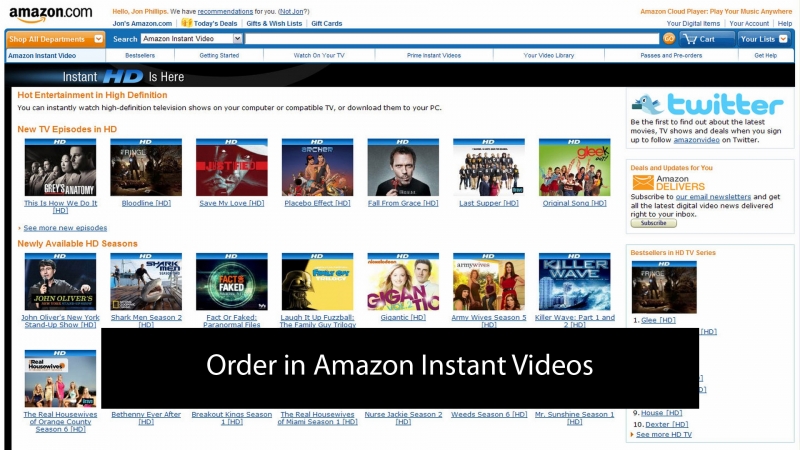
Task: Click the Twitter bird logo
Action: [x=648, y=104]
